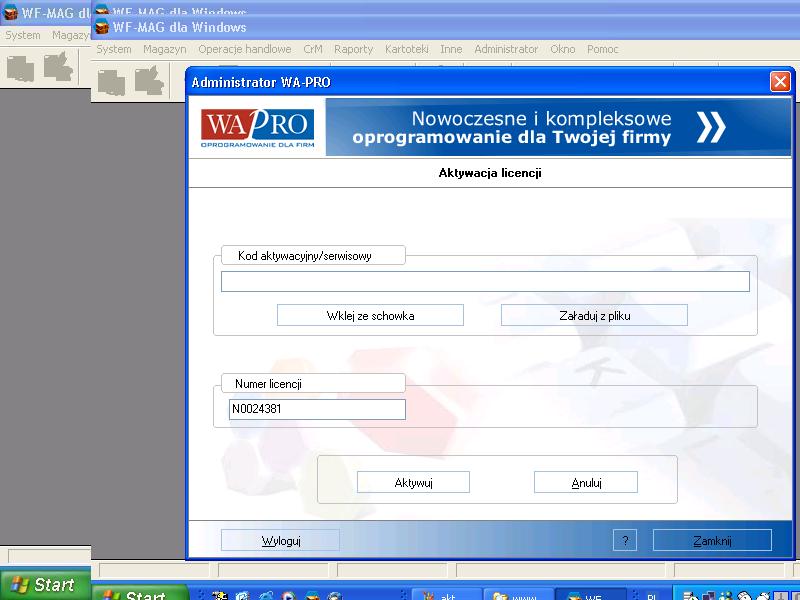
Task: Click the Załaduj z pliku button
Action: point(594,315)
